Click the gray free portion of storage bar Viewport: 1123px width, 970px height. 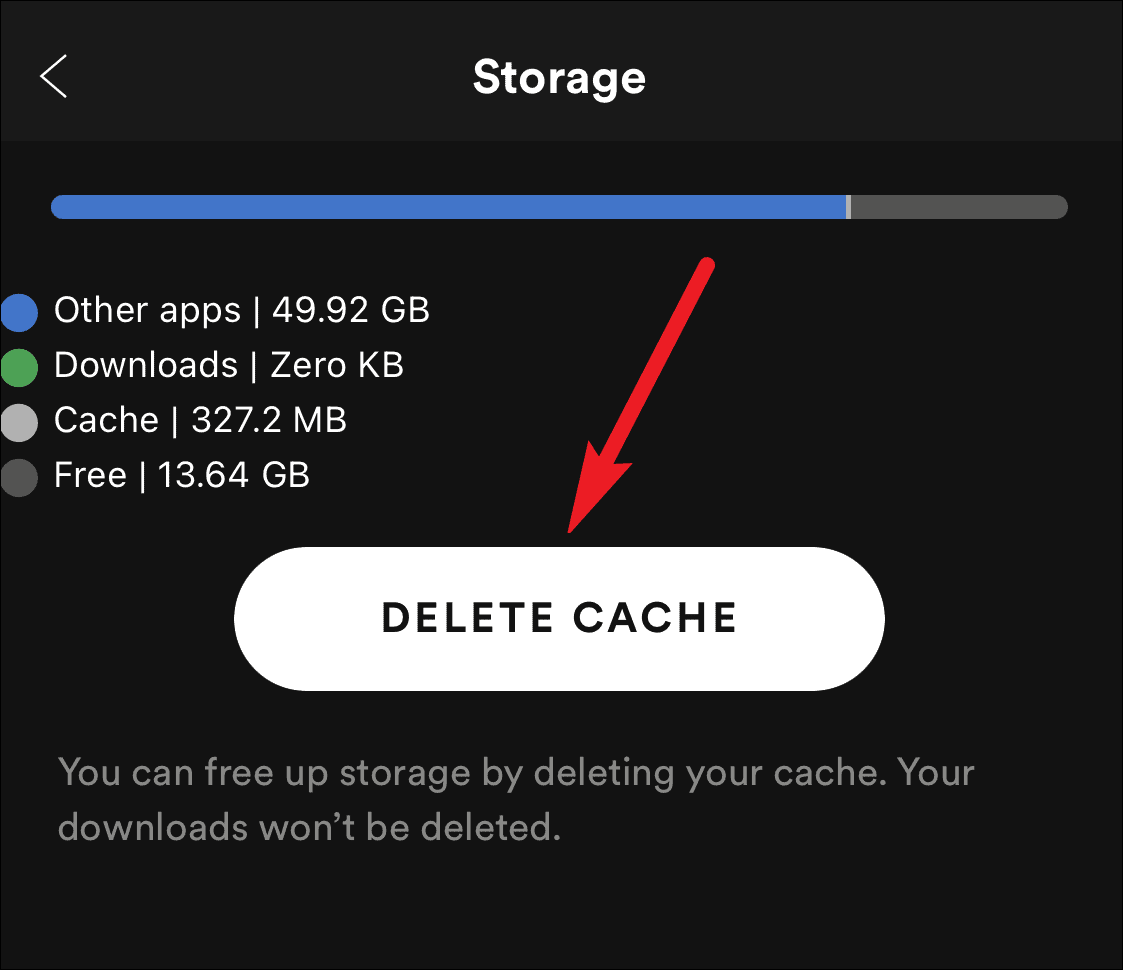click(959, 207)
